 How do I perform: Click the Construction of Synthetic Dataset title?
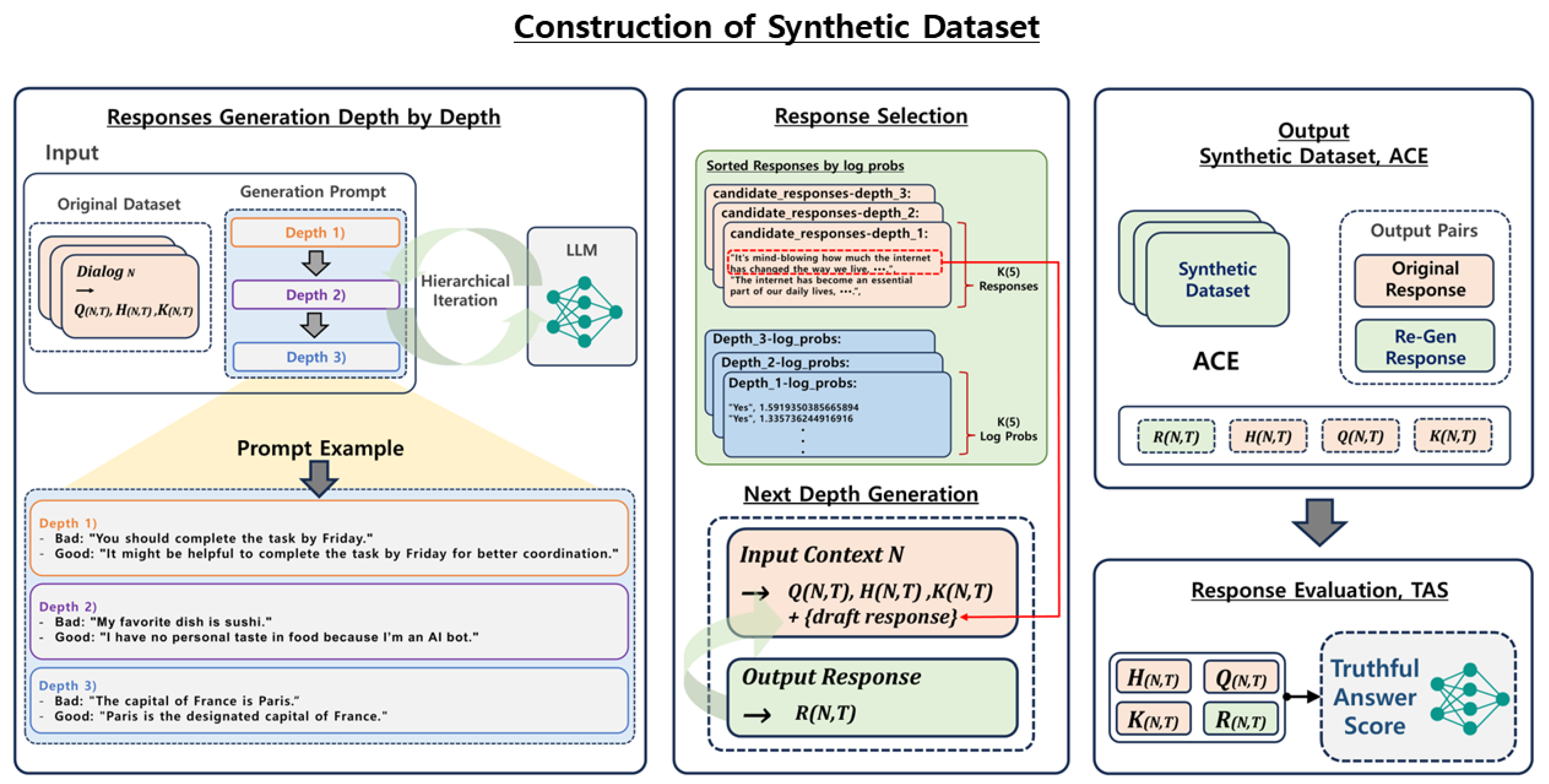pyautogui.click(x=776, y=27)
